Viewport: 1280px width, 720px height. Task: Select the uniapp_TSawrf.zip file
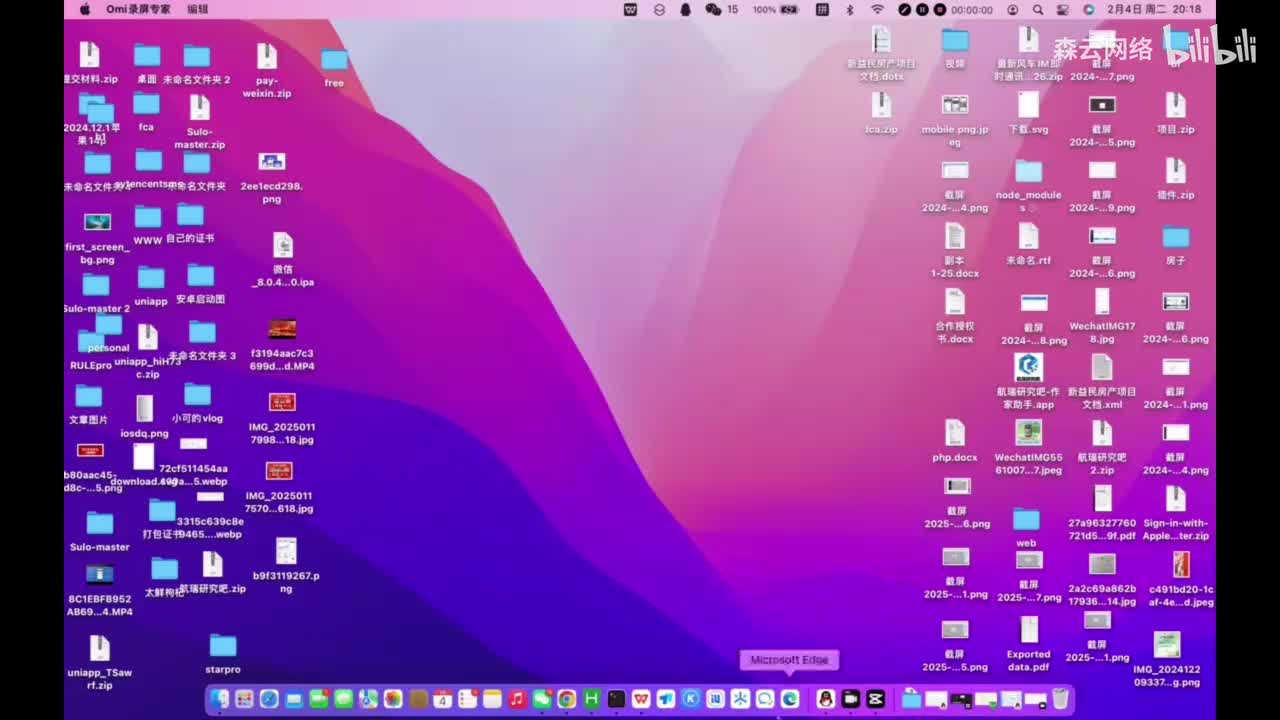pos(100,663)
